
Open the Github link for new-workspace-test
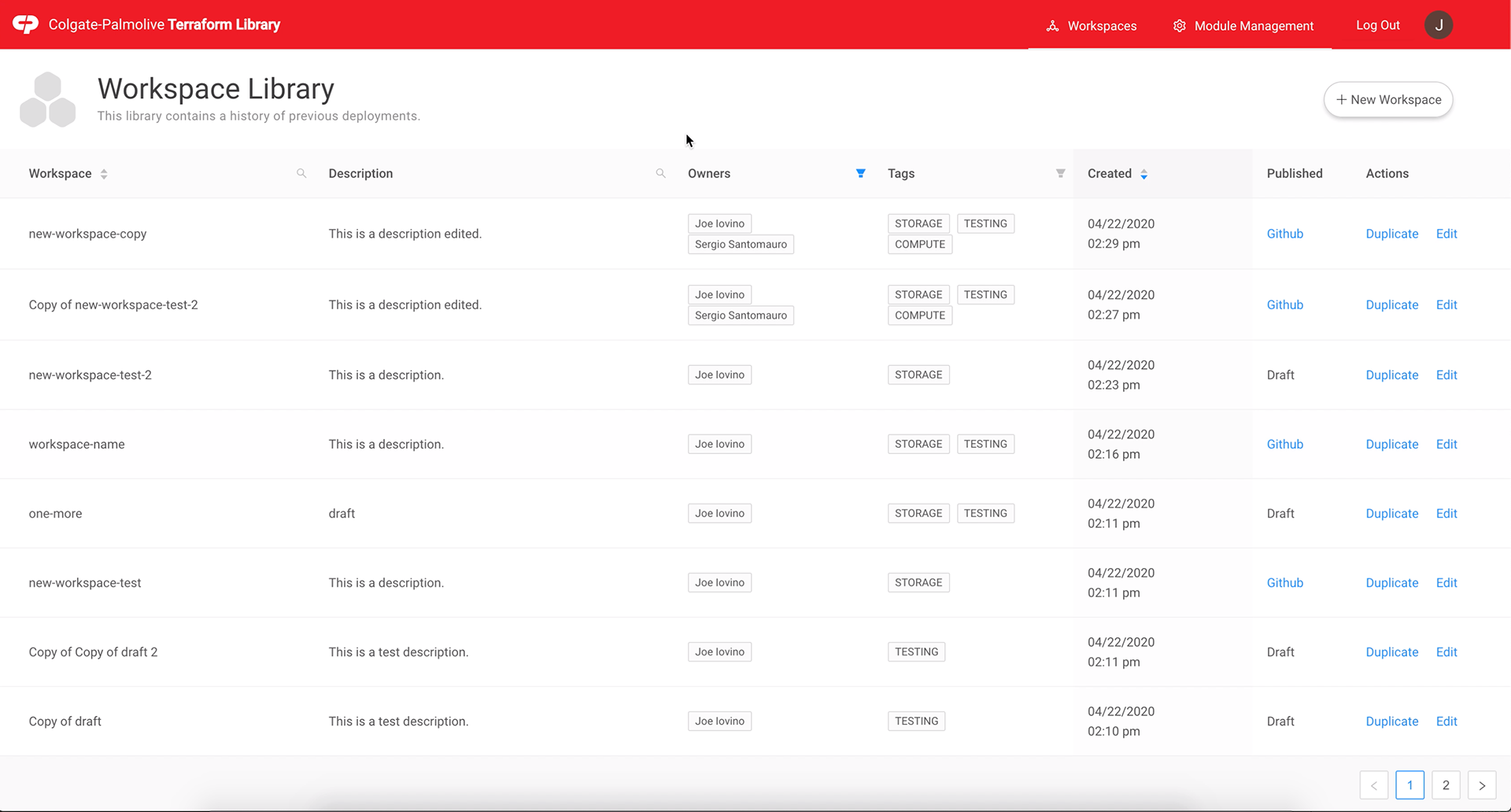tap(1285, 583)
